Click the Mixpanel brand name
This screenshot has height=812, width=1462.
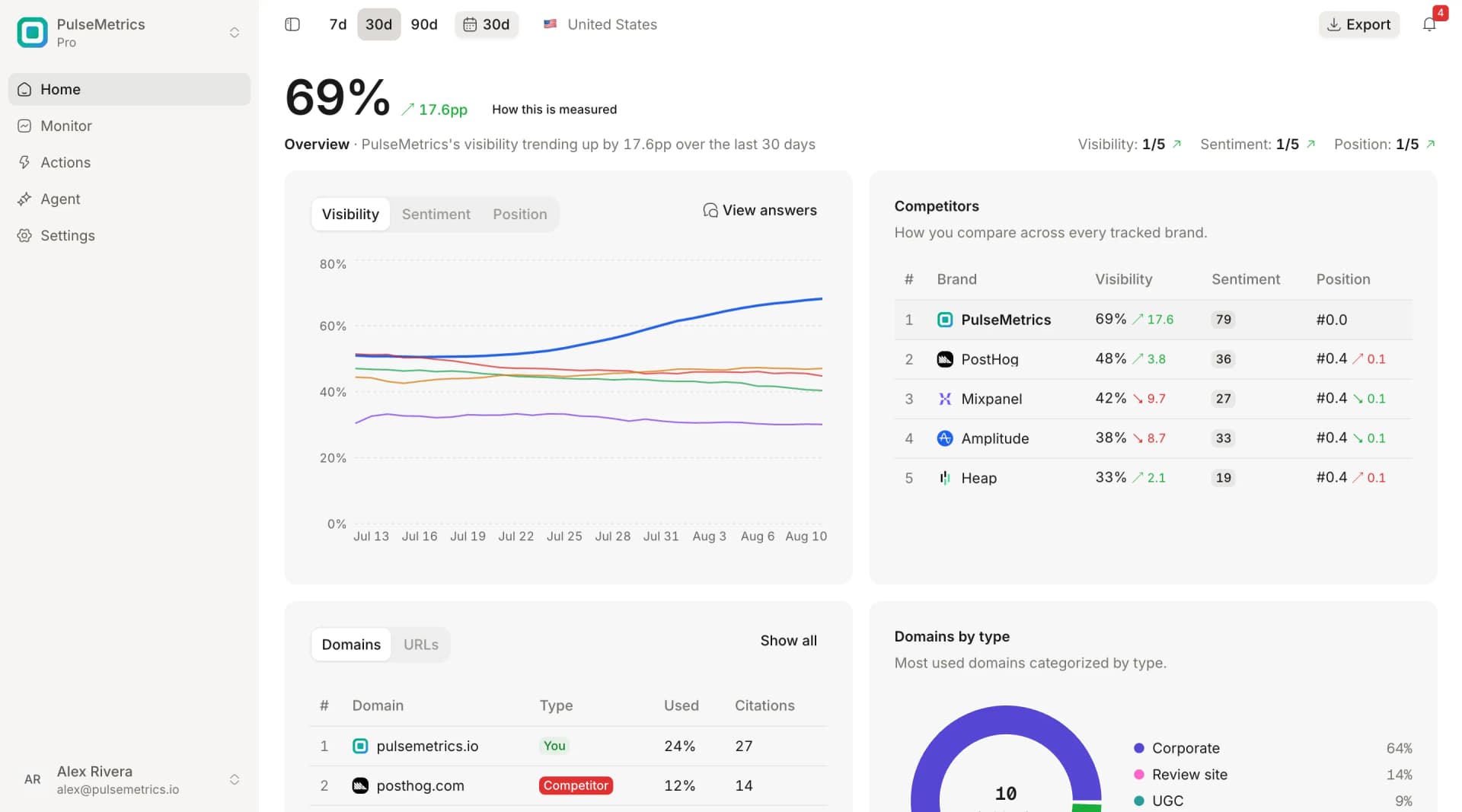tap(991, 399)
